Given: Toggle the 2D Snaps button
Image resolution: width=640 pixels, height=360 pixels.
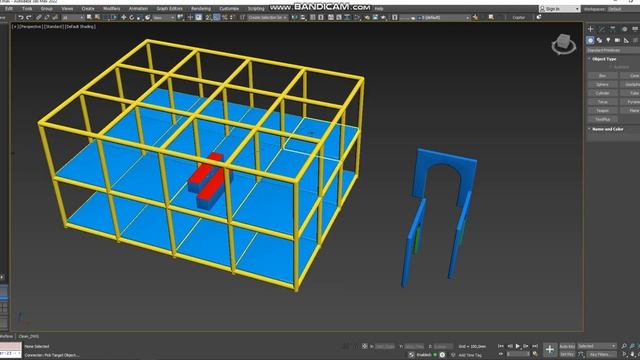Looking at the screenshot, I should click(208, 18).
